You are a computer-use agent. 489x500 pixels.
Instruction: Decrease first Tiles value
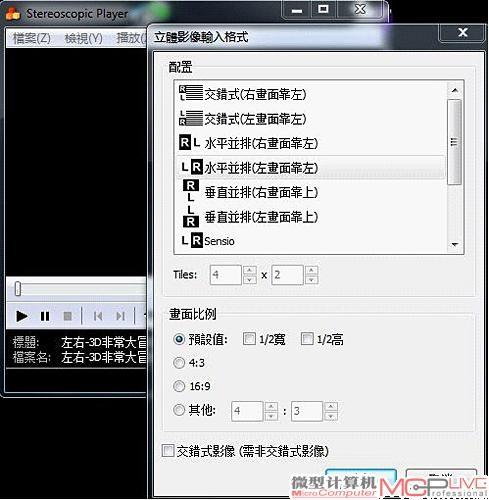250,280
